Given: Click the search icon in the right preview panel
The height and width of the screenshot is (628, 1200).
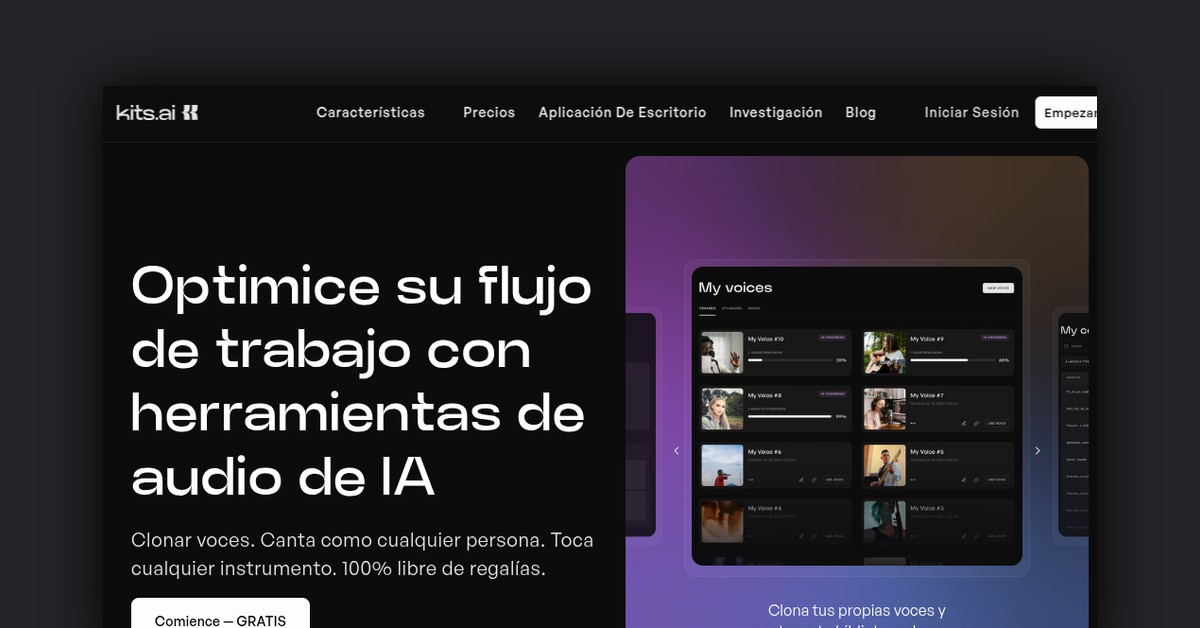Looking at the screenshot, I should tap(1066, 346).
